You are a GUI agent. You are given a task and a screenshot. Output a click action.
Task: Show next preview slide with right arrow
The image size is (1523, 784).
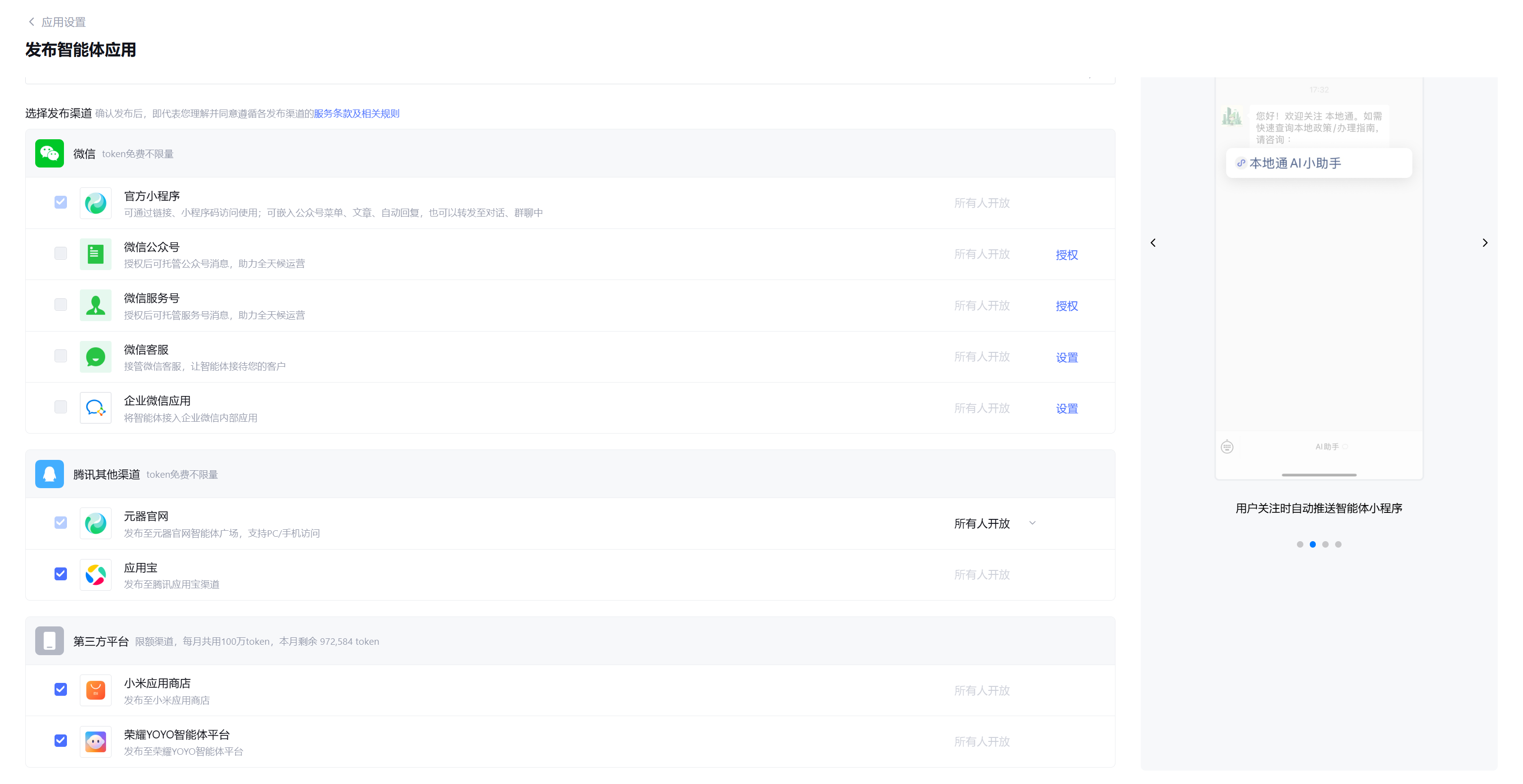click(1484, 243)
